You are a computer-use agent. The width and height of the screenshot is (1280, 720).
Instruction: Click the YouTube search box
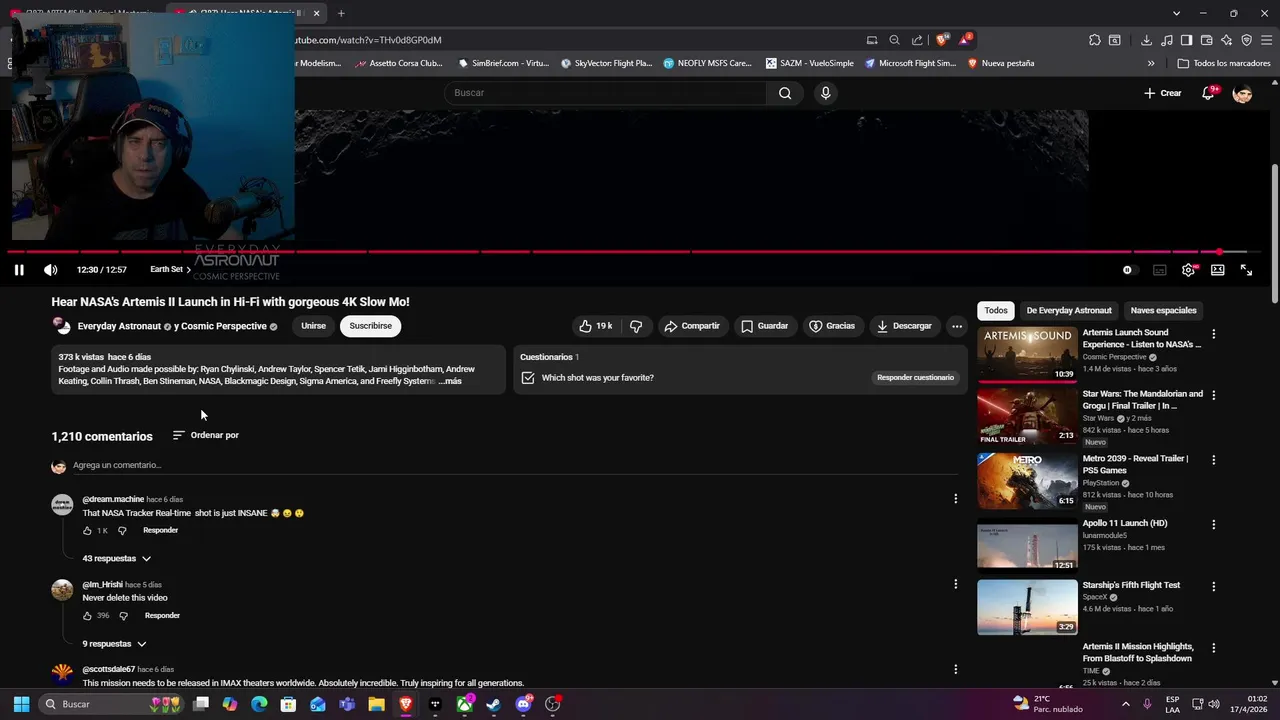tap(607, 93)
